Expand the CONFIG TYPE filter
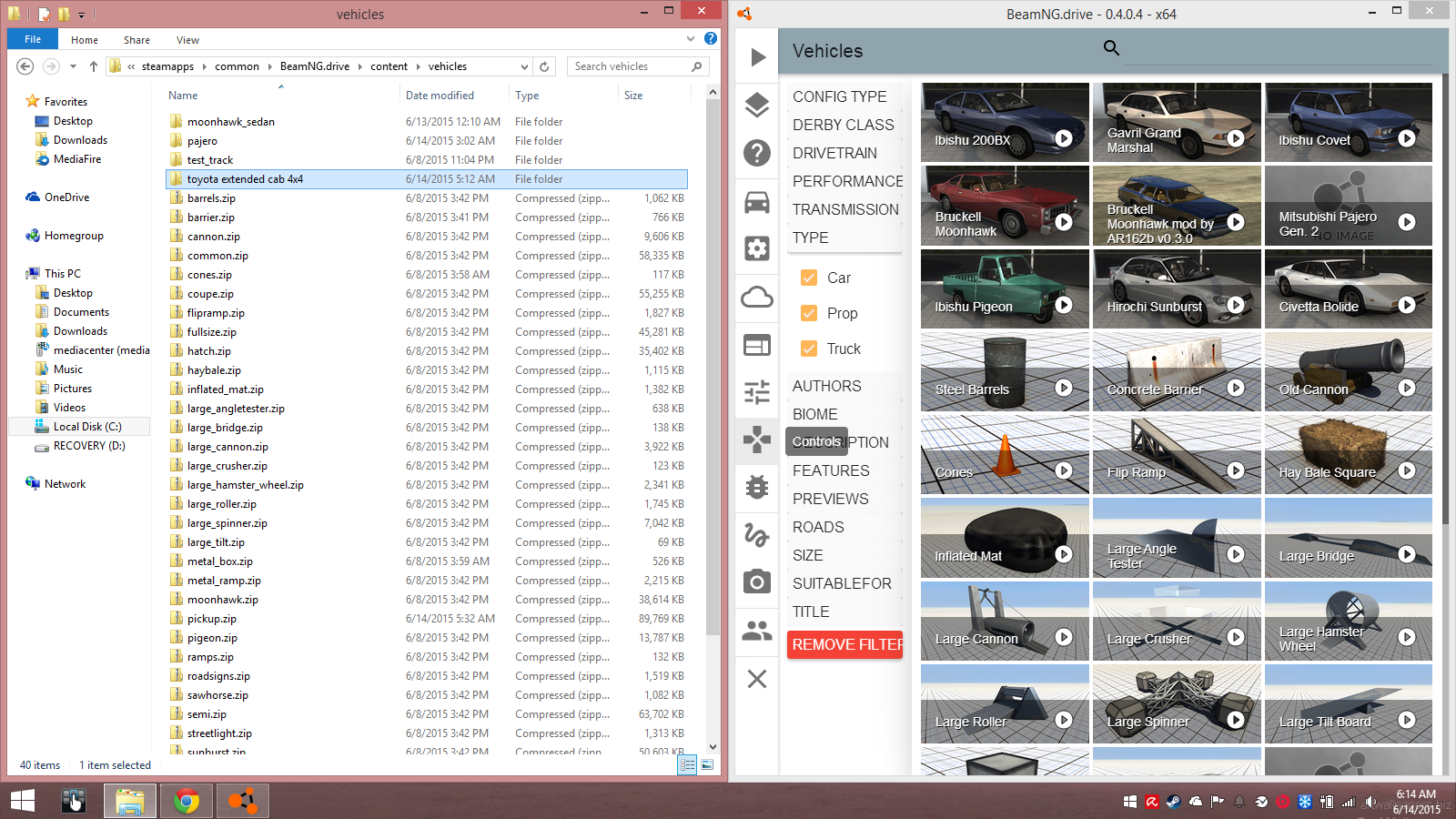1456x819 pixels. point(844,96)
